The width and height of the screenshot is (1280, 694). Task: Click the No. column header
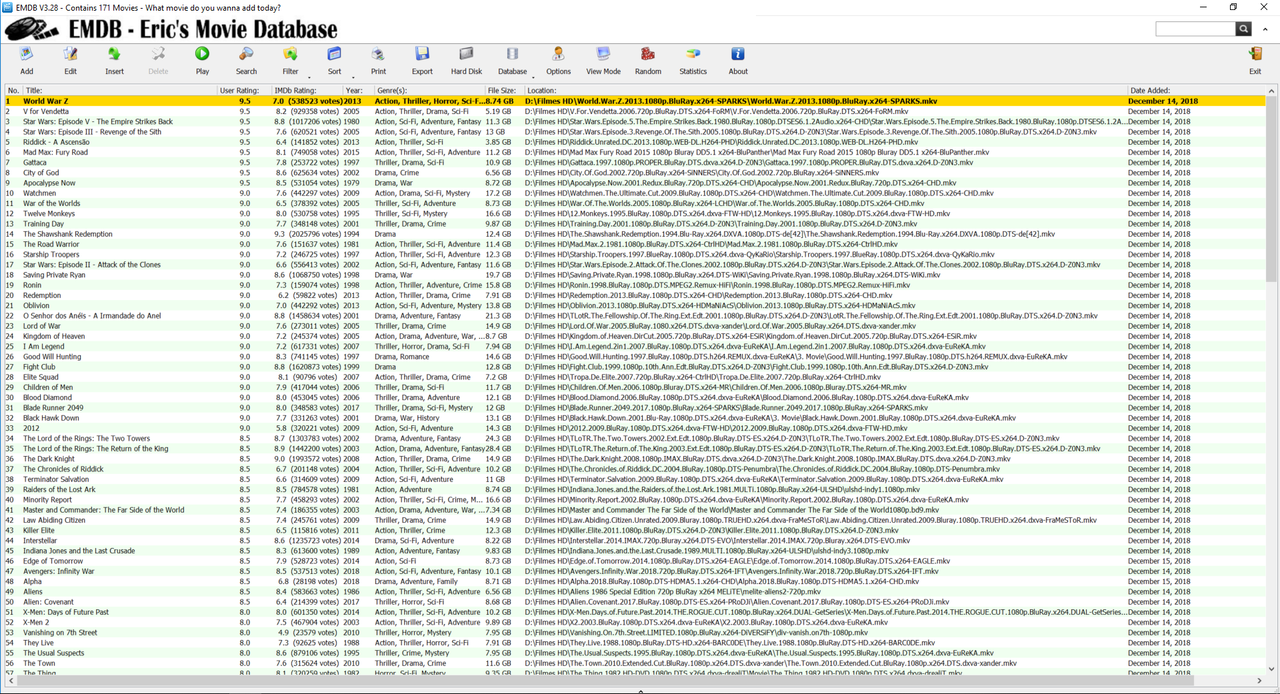(x=12, y=90)
